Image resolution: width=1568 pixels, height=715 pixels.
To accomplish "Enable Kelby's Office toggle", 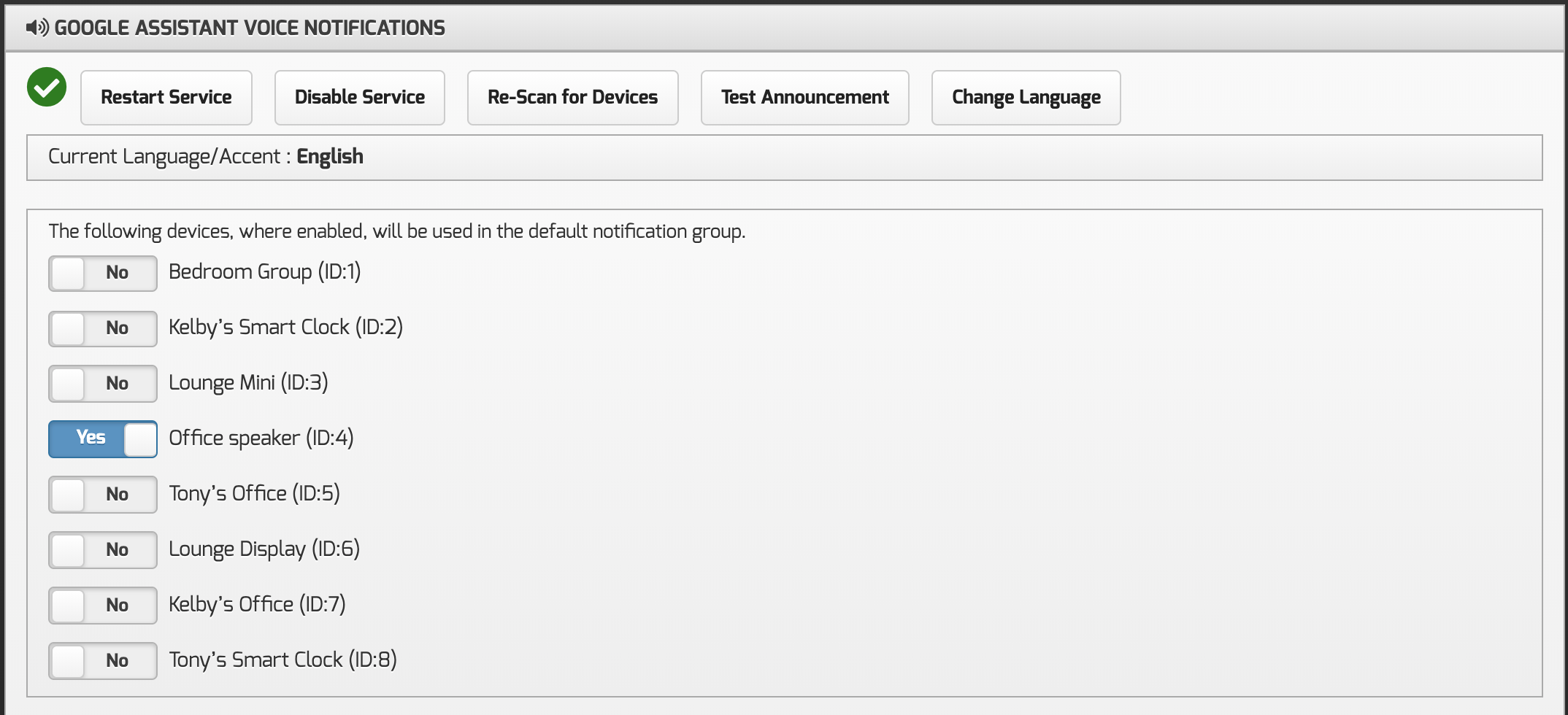I will [103, 606].
